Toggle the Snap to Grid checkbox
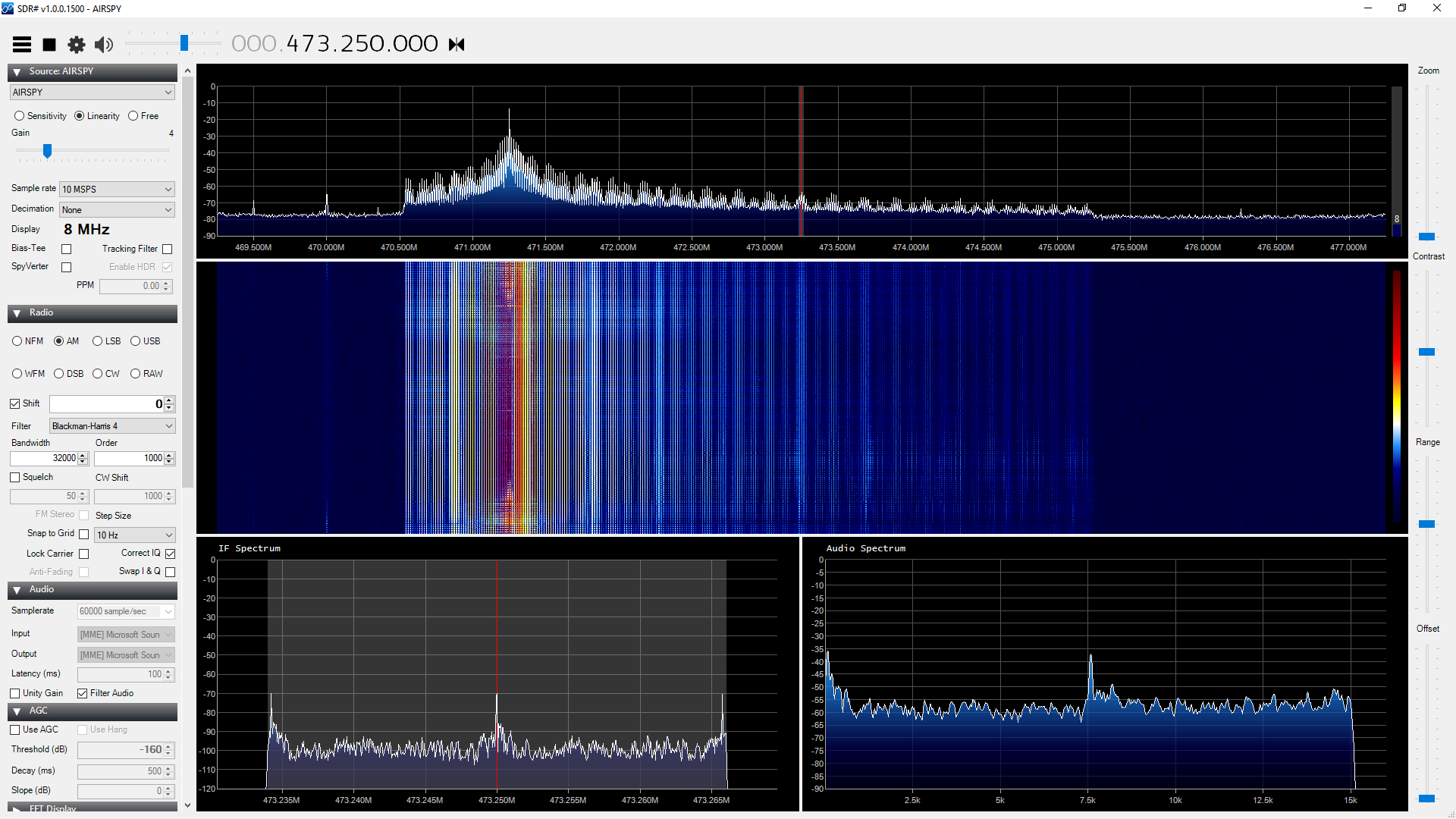The height and width of the screenshot is (819, 1456). (x=84, y=534)
